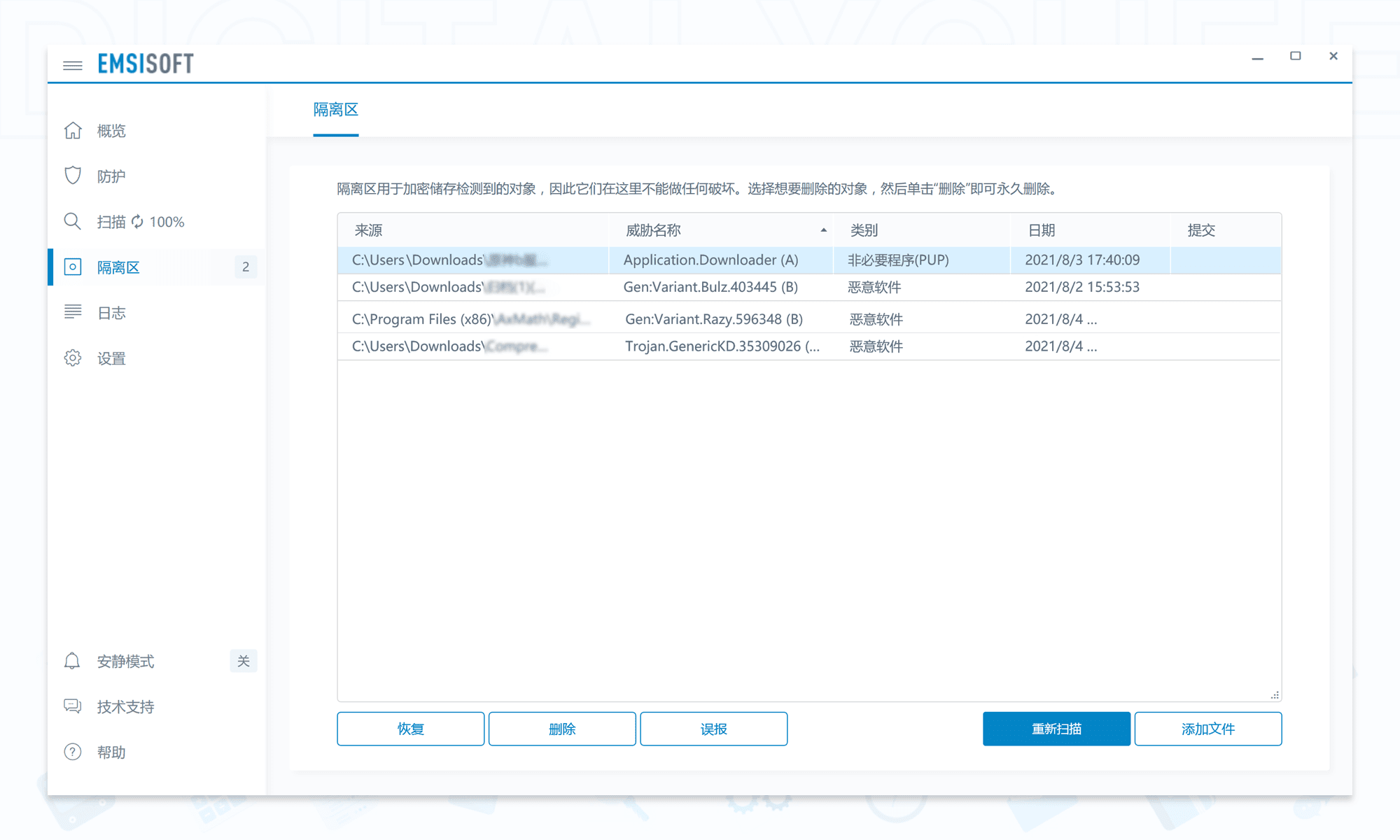Open the Logs (日志) sidebar icon
Screen dimensions: 1400x840
(73, 312)
